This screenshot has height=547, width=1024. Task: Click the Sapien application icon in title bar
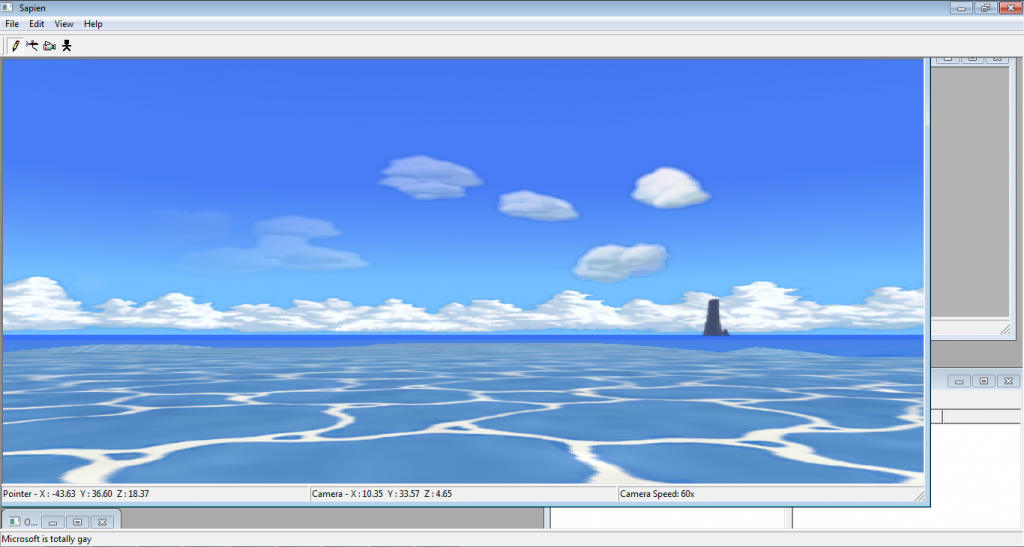point(7,8)
